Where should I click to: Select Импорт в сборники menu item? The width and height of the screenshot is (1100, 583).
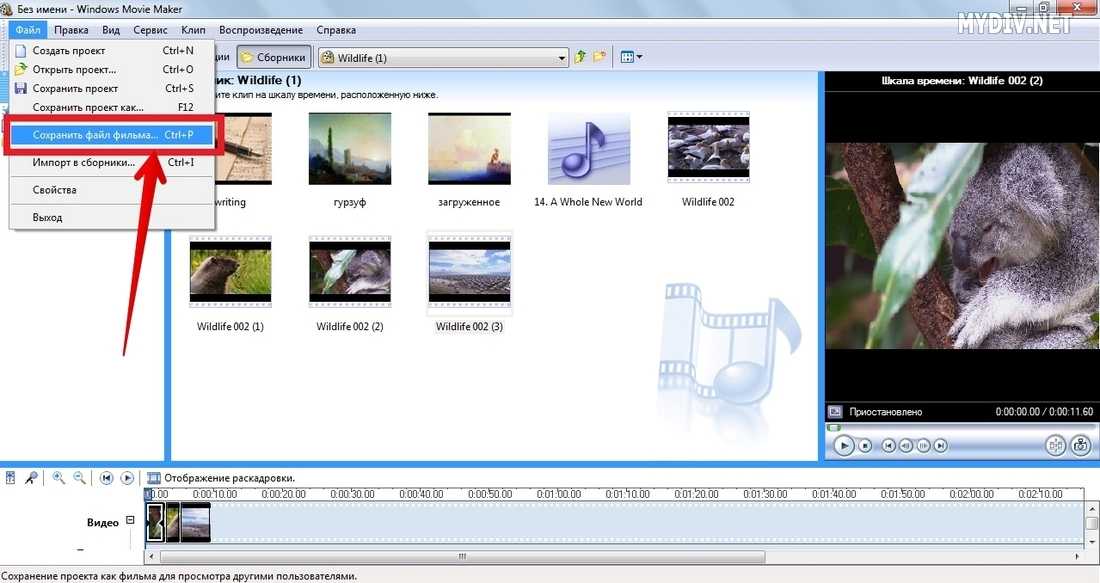84,163
